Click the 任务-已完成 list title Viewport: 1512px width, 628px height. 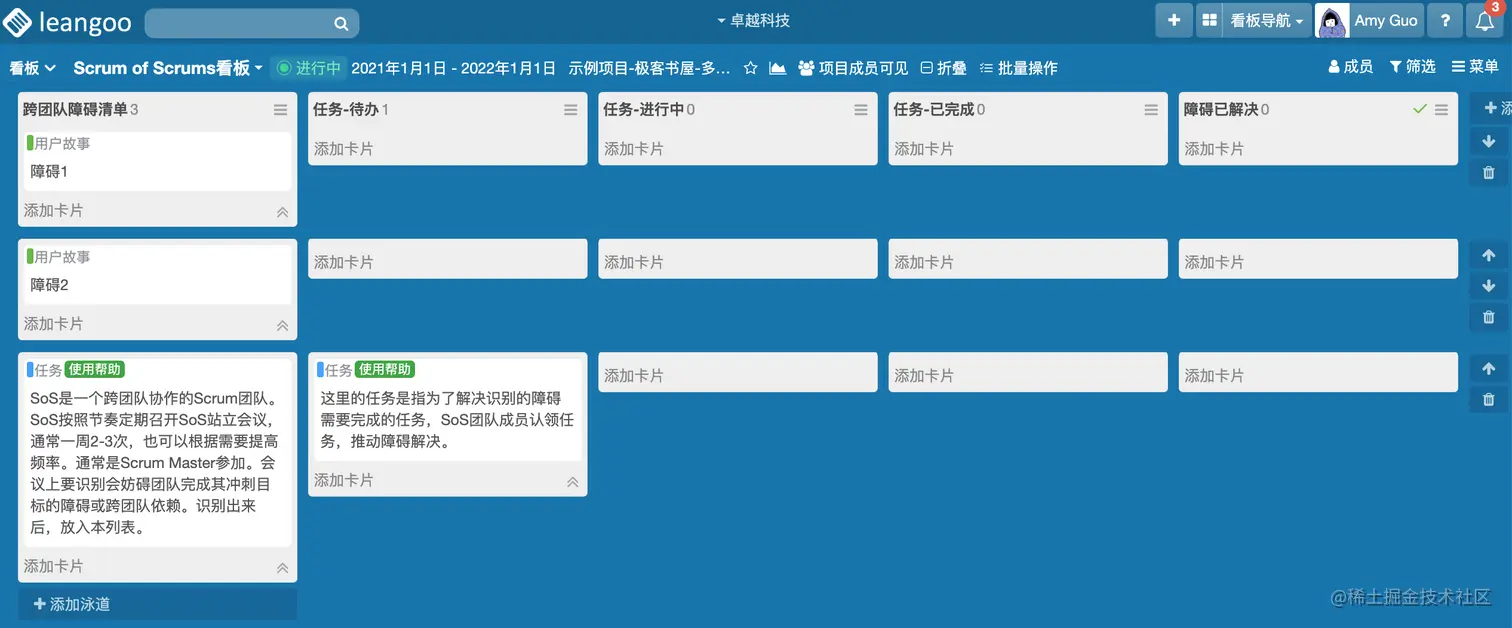(934, 109)
